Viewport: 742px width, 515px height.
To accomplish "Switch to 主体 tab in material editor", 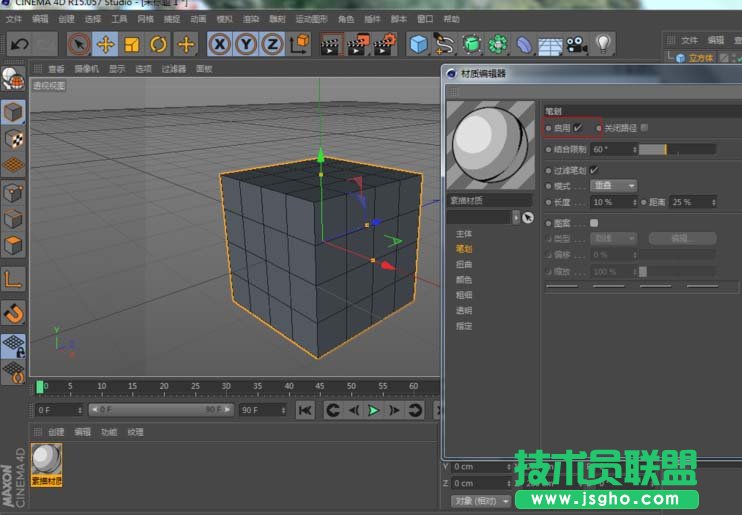I will tap(464, 234).
